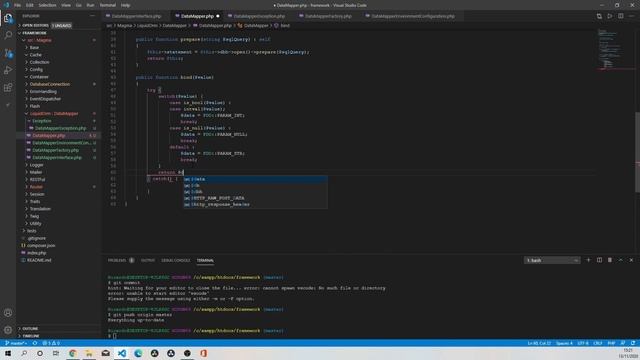
Task: Click the master branch indicator in the status bar
Action: (x=16, y=343)
